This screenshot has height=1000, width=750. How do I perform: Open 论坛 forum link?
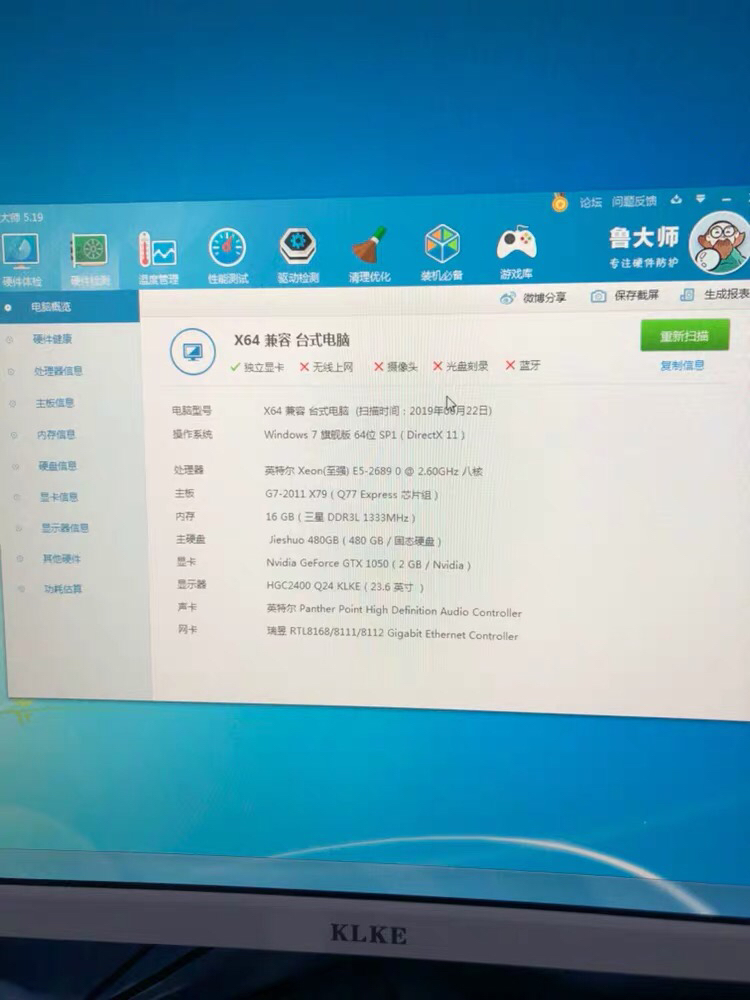[591, 202]
